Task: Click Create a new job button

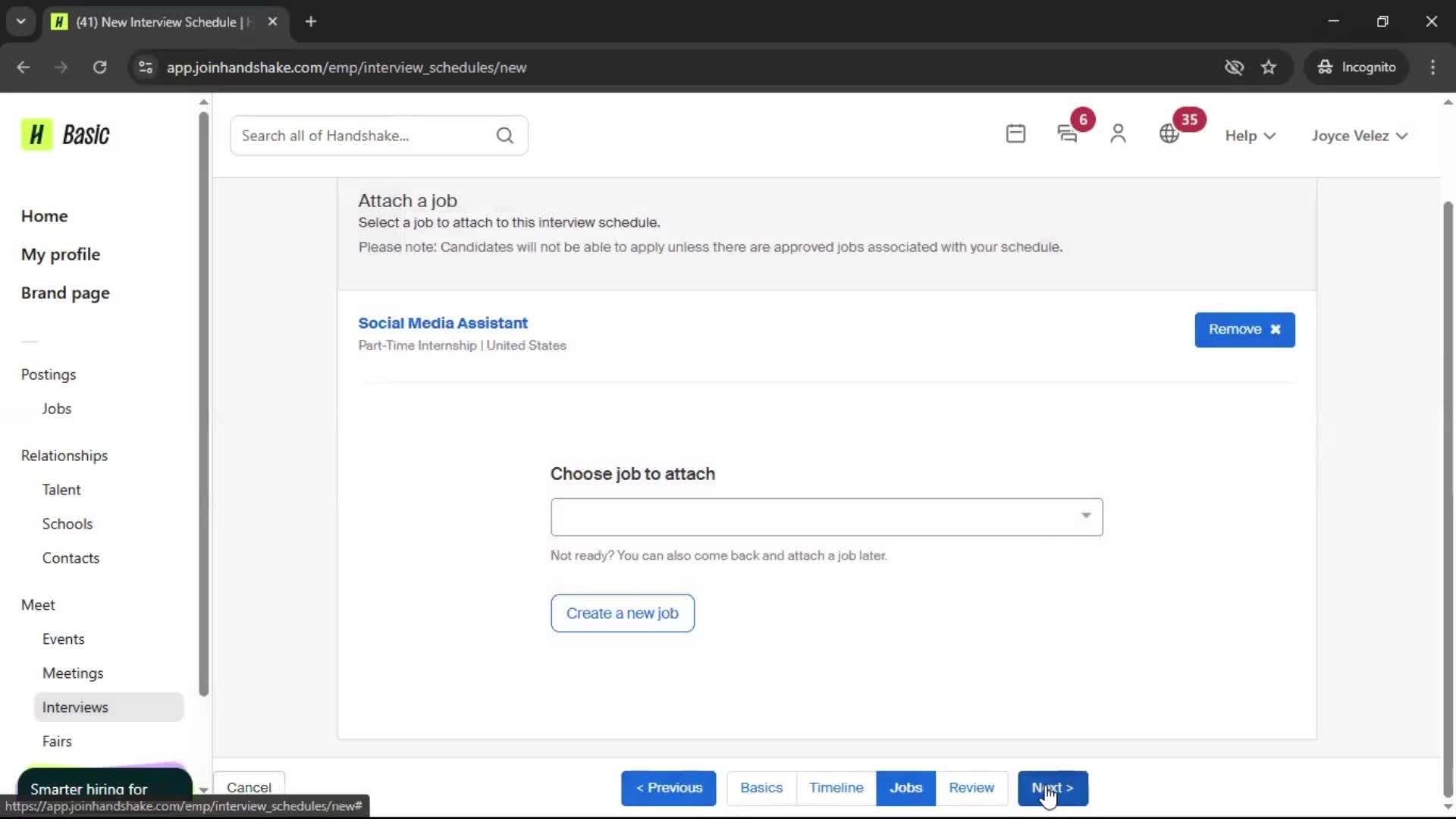Action: [622, 613]
